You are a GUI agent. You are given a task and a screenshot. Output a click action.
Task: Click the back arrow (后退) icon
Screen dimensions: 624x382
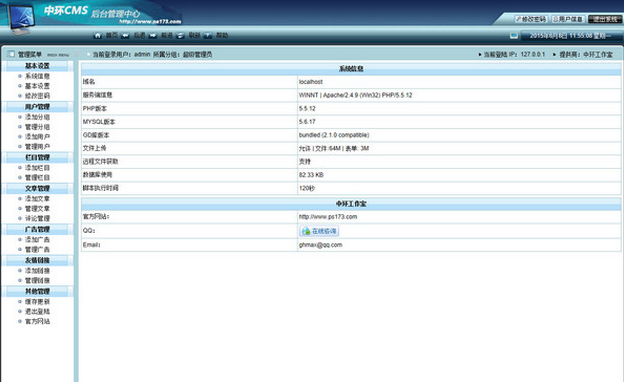[125, 35]
